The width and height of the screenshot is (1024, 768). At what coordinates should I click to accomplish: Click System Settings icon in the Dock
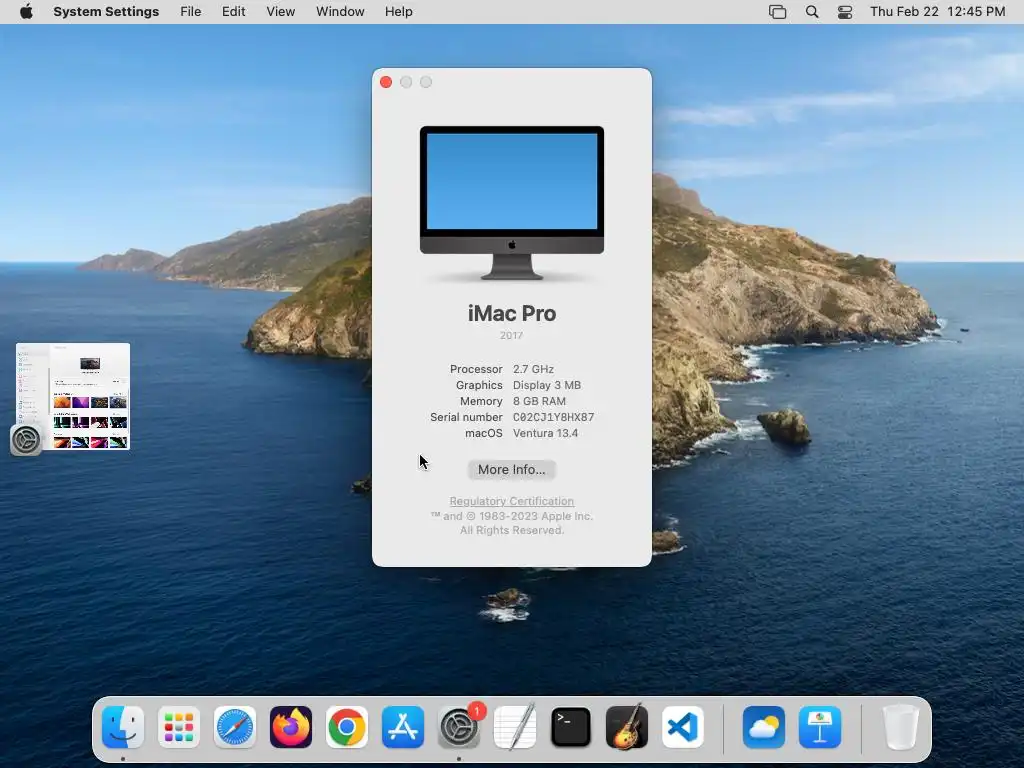[x=458, y=727]
